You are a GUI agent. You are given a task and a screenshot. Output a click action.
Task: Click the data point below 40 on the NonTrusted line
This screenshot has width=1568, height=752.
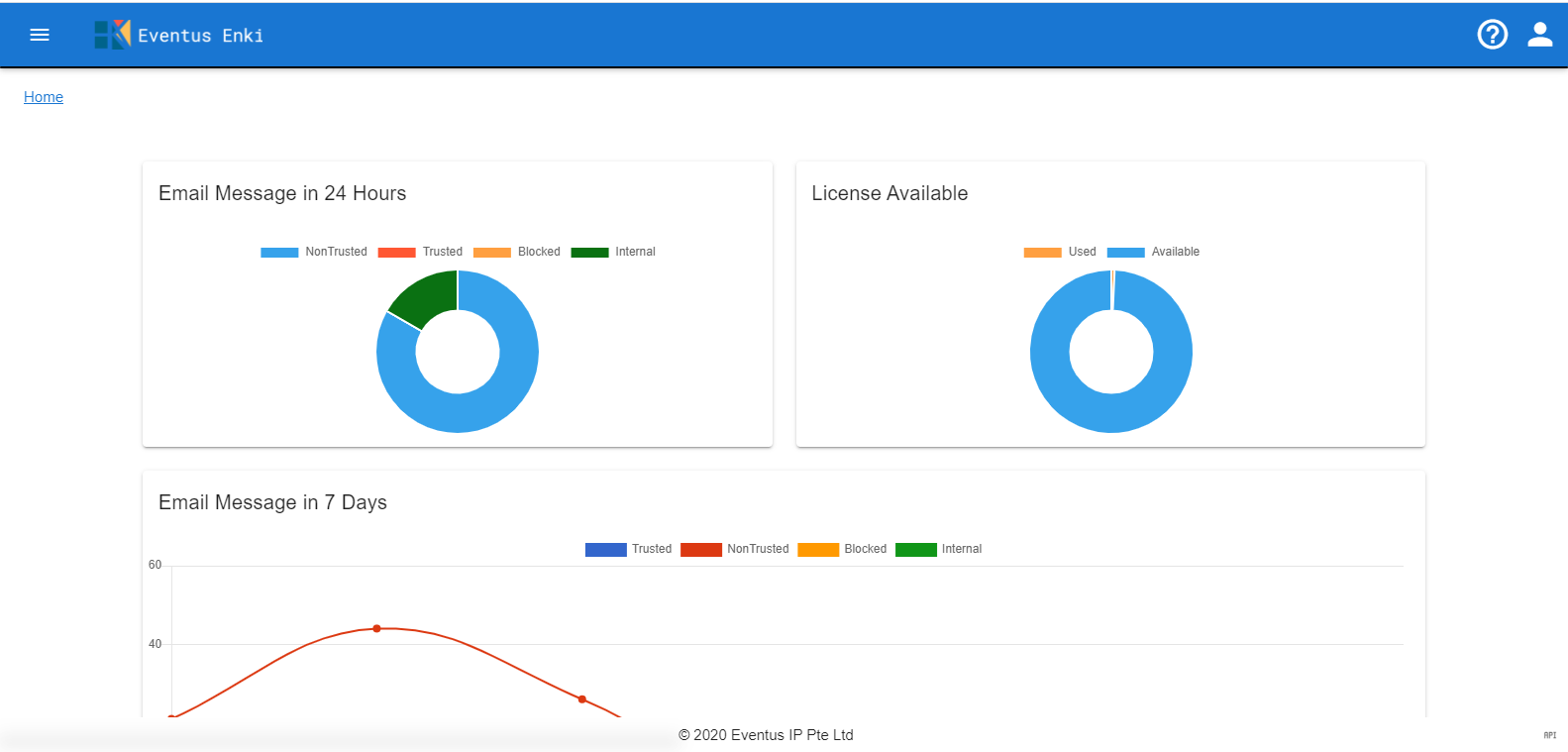(x=582, y=699)
